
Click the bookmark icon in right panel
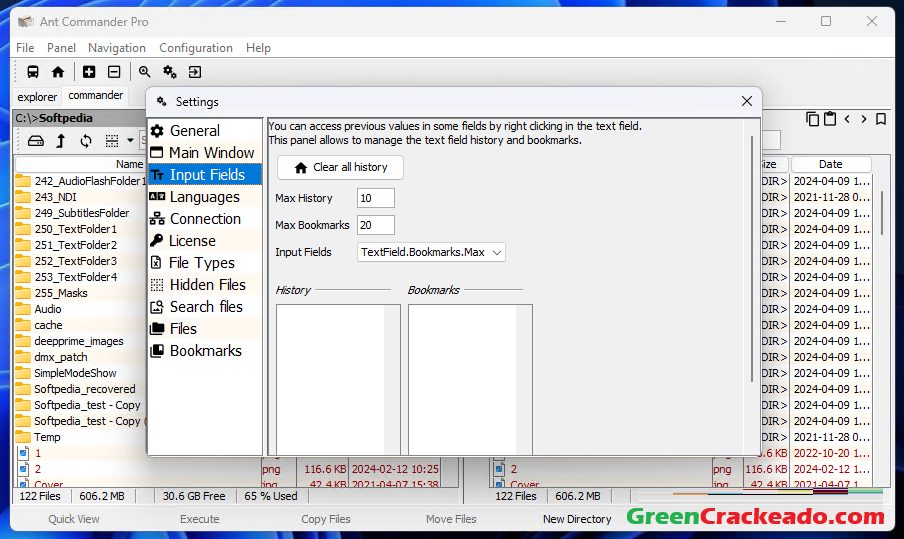(881, 119)
